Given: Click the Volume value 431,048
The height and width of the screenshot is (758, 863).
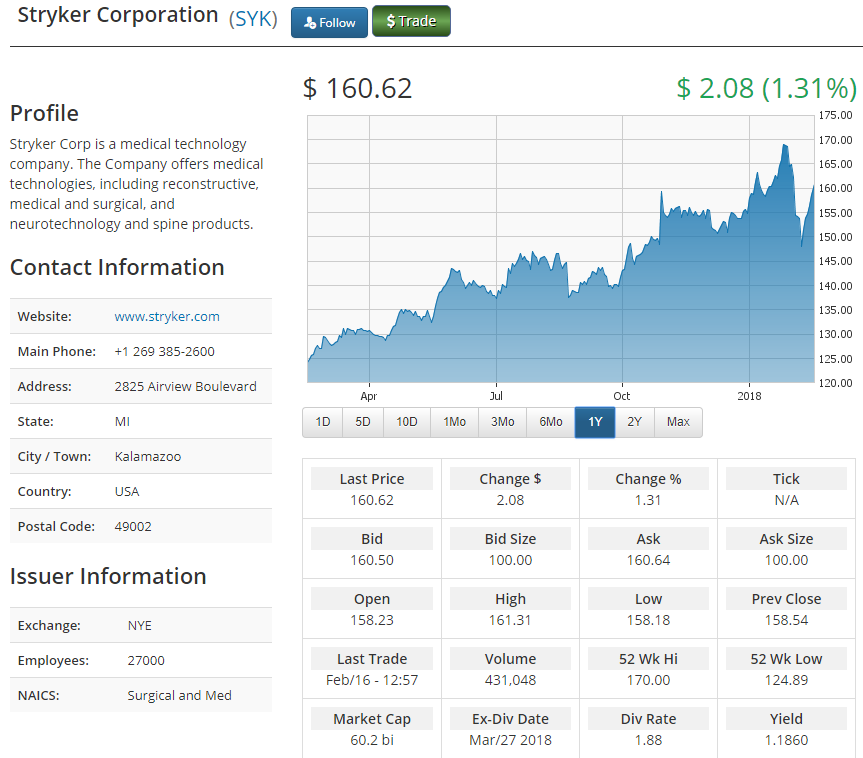Looking at the screenshot, I should [510, 680].
